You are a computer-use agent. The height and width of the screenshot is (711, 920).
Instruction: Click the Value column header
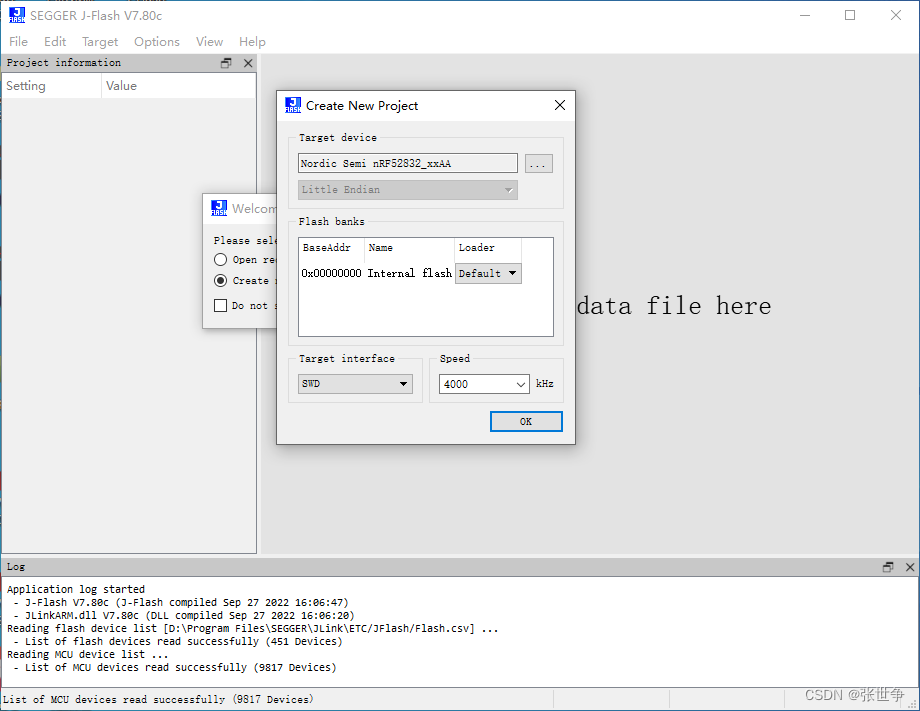[178, 86]
